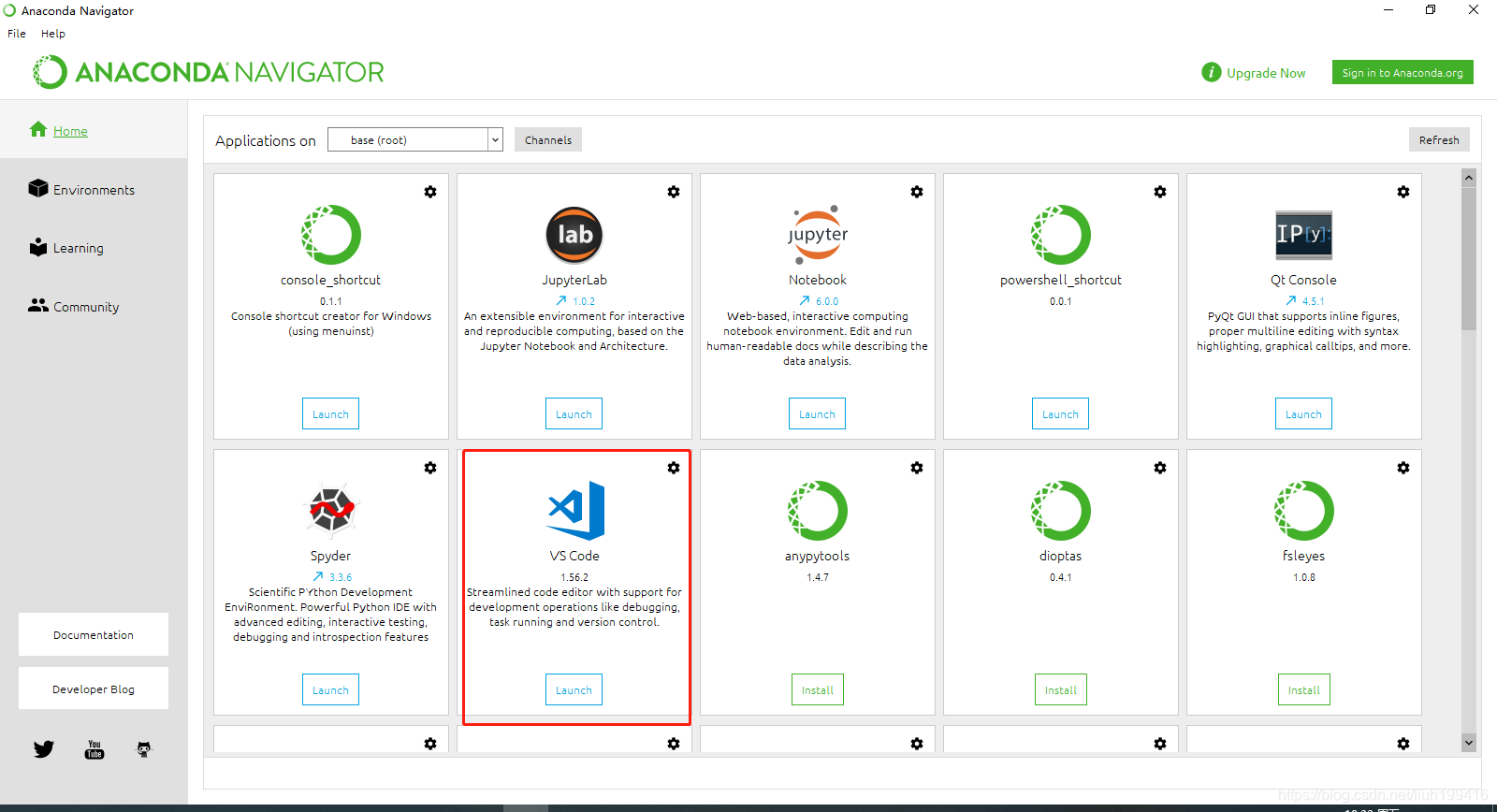Switch to the Learning tab

[79, 248]
